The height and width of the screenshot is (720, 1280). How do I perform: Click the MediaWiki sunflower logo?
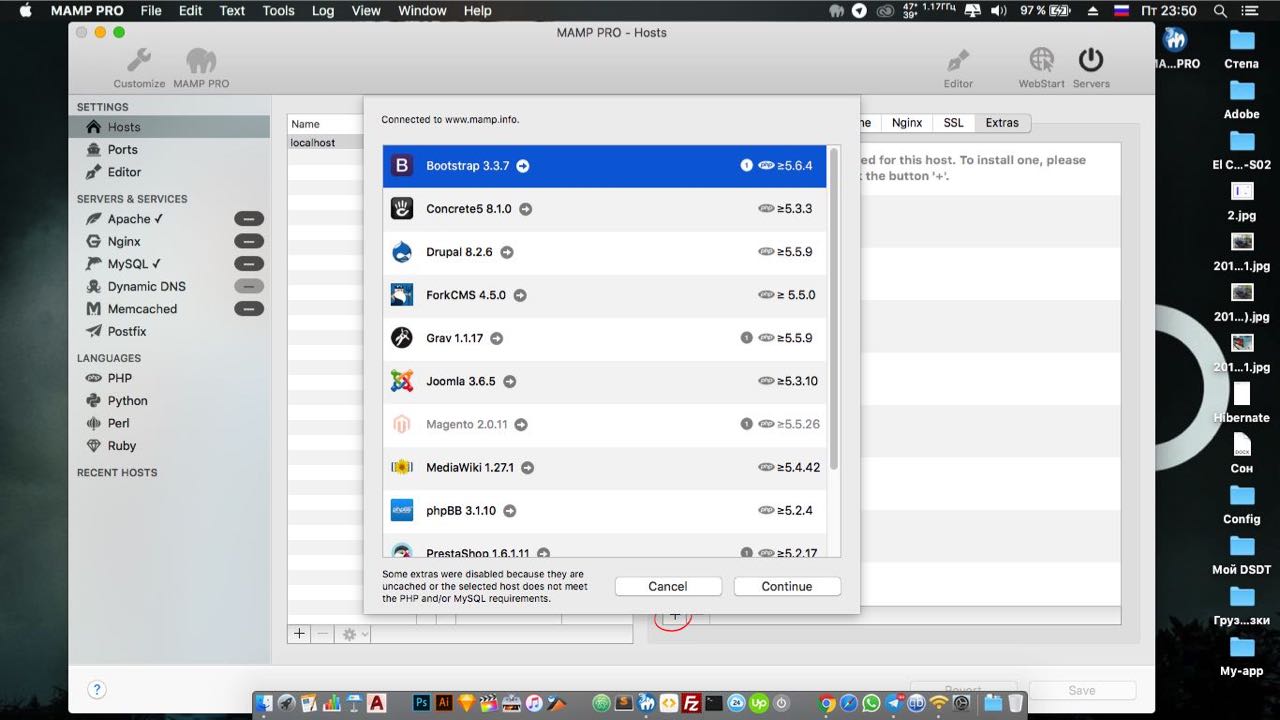coord(402,467)
